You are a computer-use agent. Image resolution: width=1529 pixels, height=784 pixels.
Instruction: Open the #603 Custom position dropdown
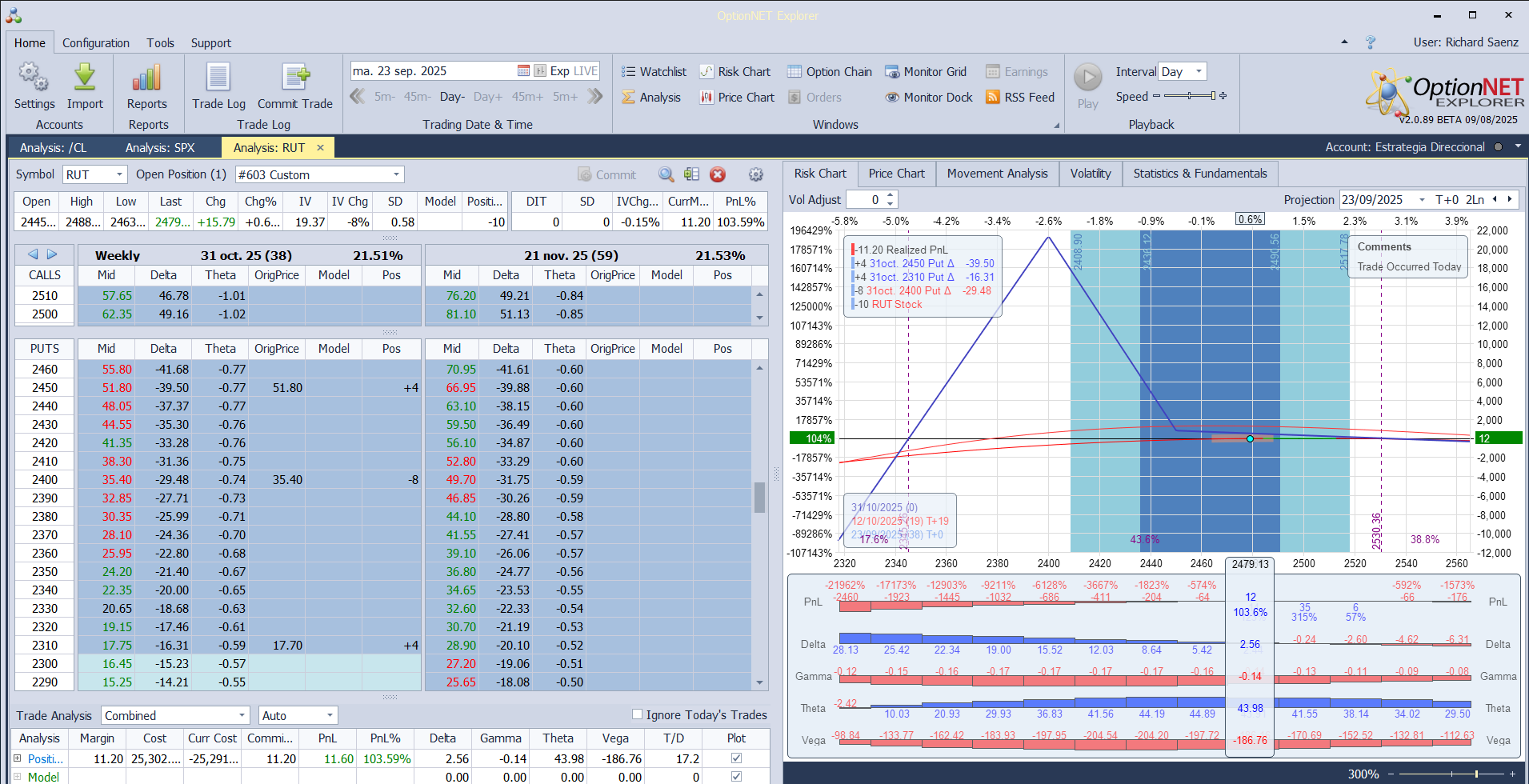pyautogui.click(x=396, y=174)
